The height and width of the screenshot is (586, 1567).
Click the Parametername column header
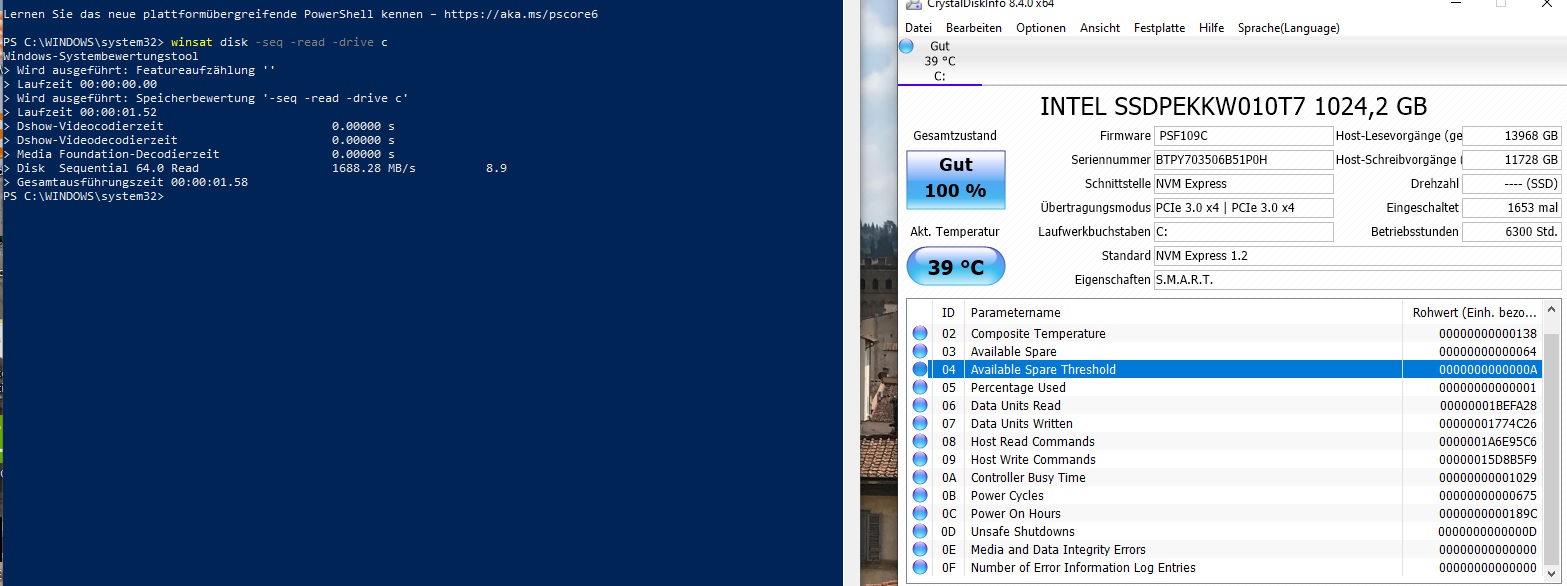tap(1183, 313)
